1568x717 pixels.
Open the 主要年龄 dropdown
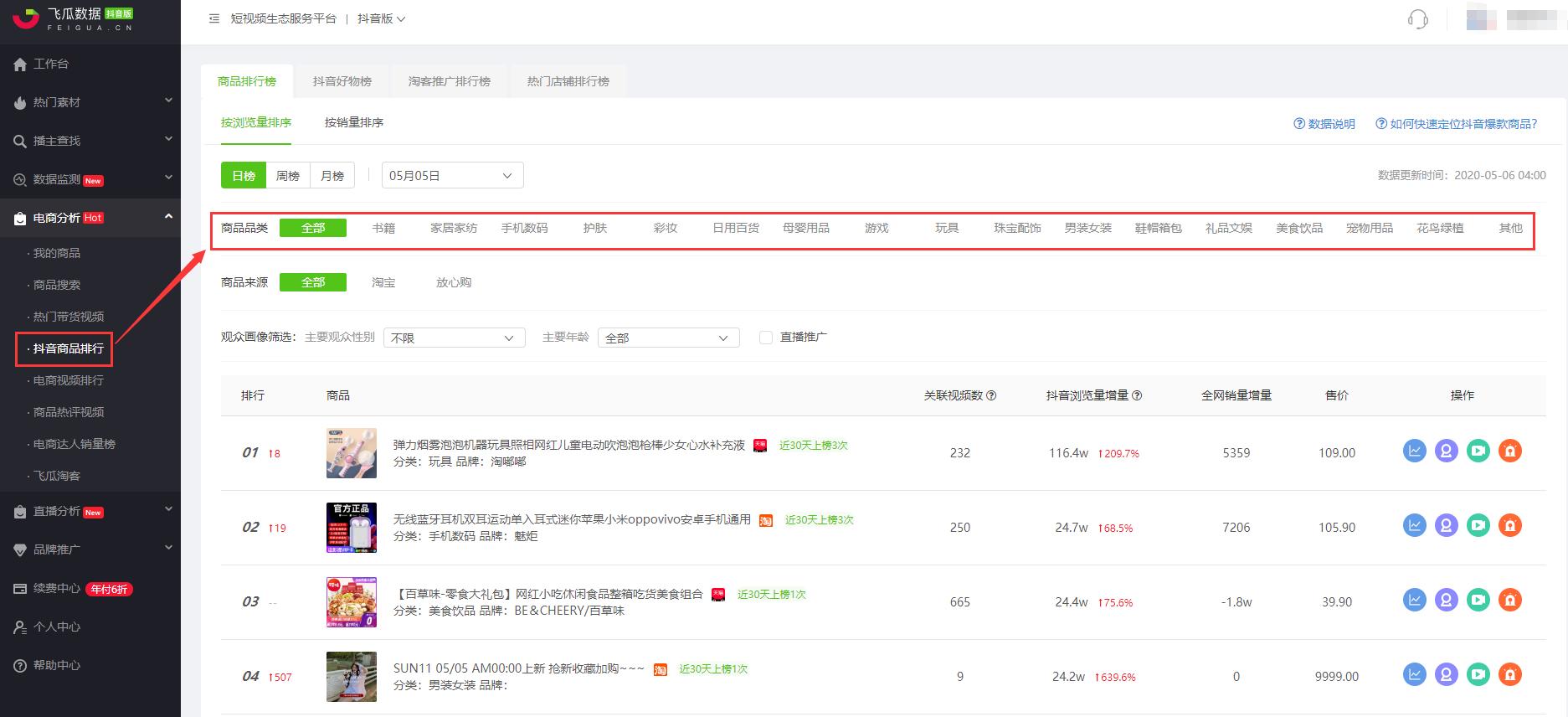(x=669, y=338)
